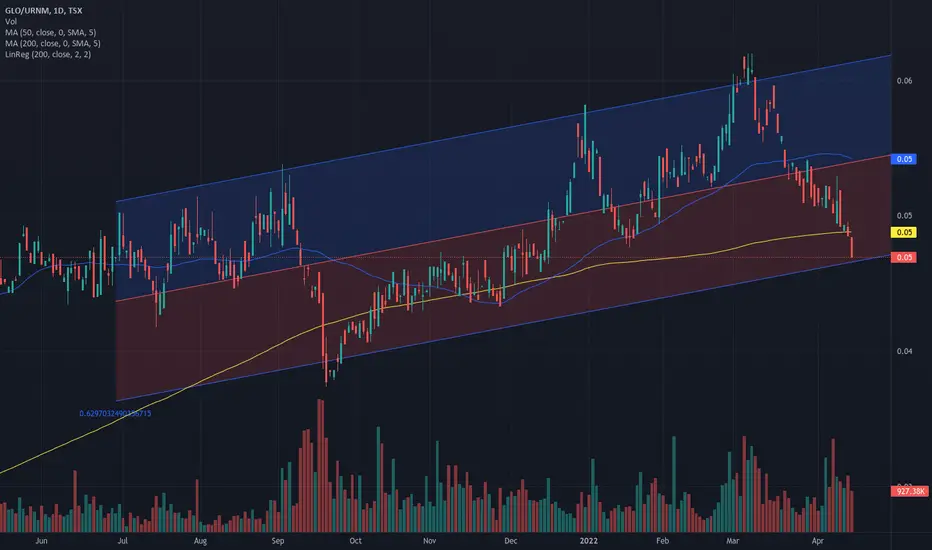Viewport: 932px width, 550px height.
Task: Click the 0.04 price axis label
Action: click(904, 351)
